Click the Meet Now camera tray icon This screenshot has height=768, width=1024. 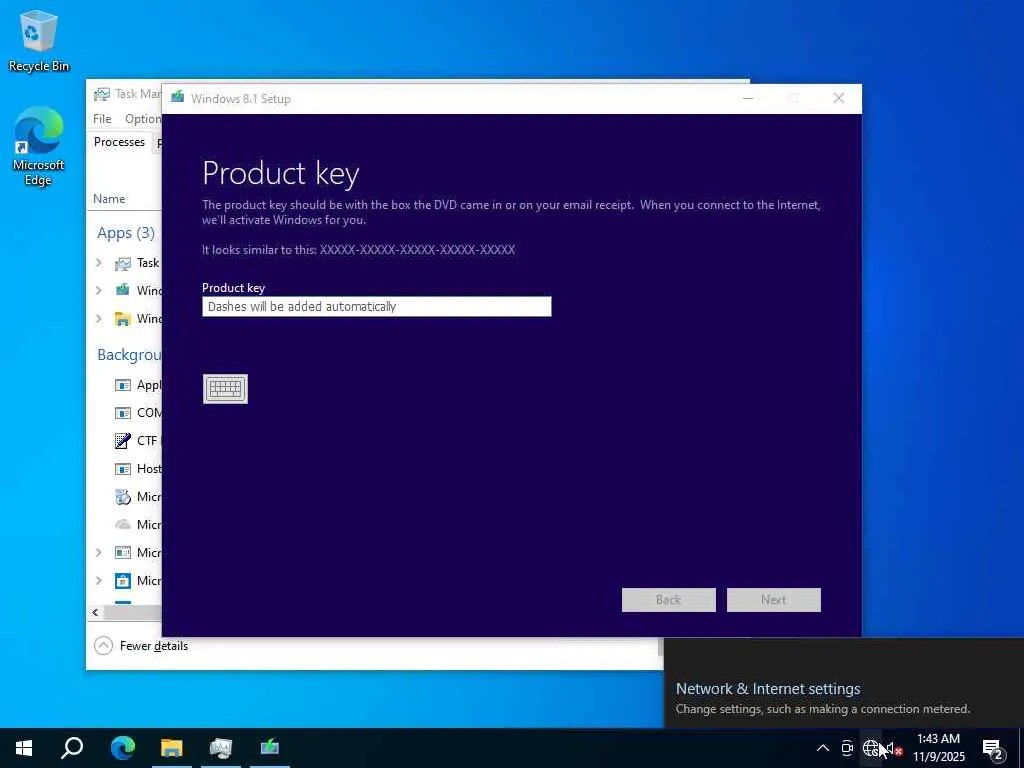coord(847,748)
